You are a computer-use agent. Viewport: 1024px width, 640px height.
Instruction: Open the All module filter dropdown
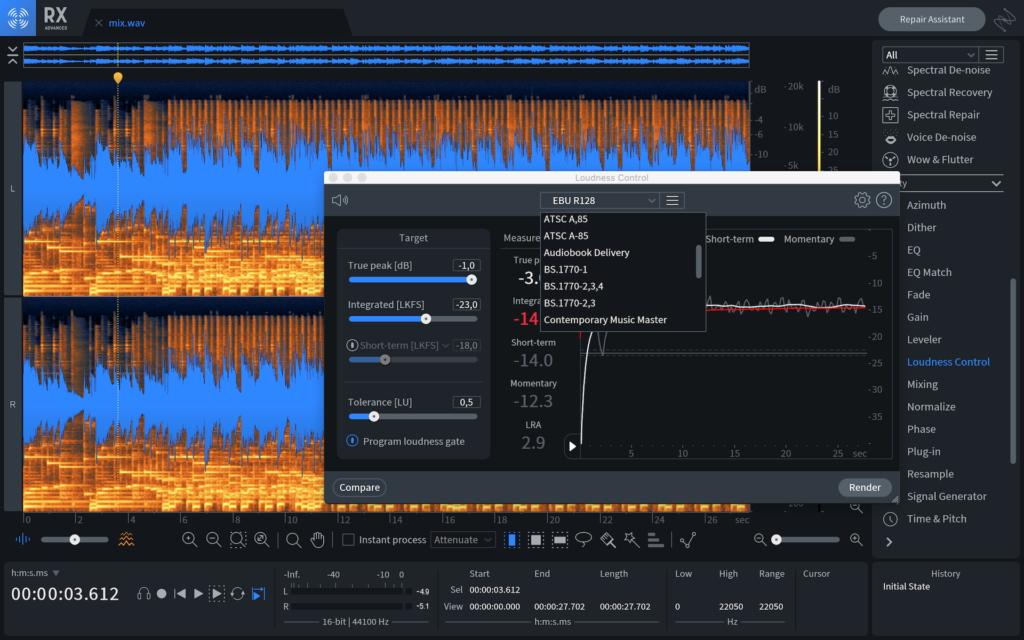[x=930, y=55]
